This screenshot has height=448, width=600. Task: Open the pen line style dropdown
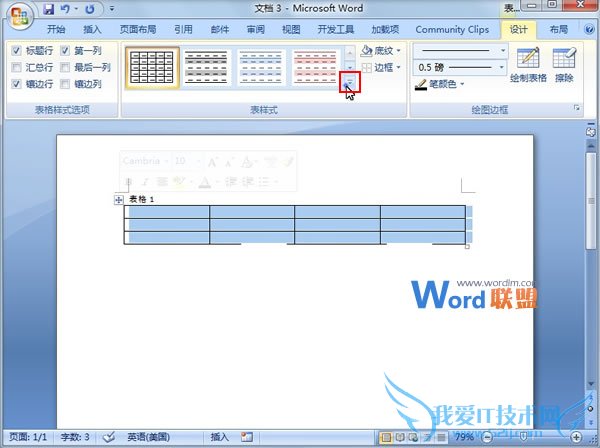coord(503,50)
